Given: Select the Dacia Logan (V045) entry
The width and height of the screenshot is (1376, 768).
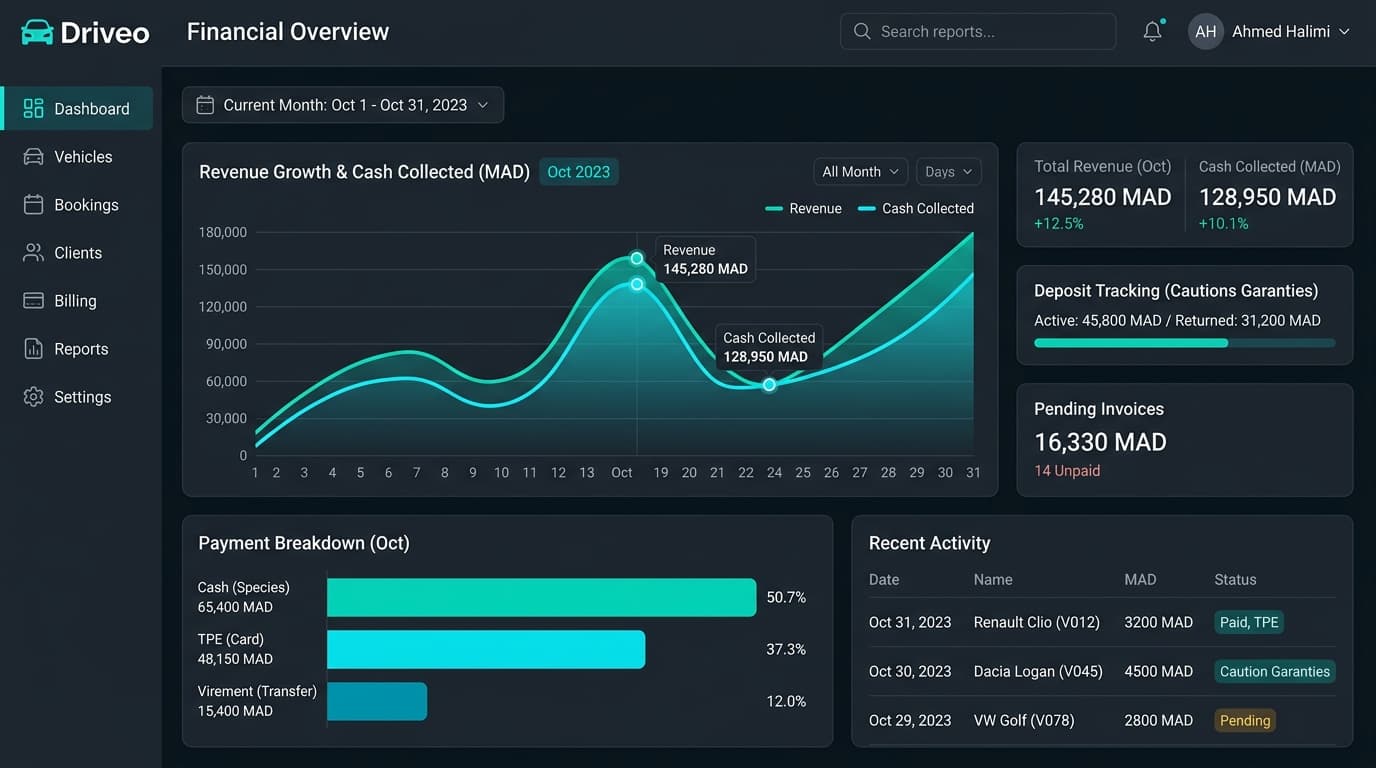Looking at the screenshot, I should [x=1038, y=671].
